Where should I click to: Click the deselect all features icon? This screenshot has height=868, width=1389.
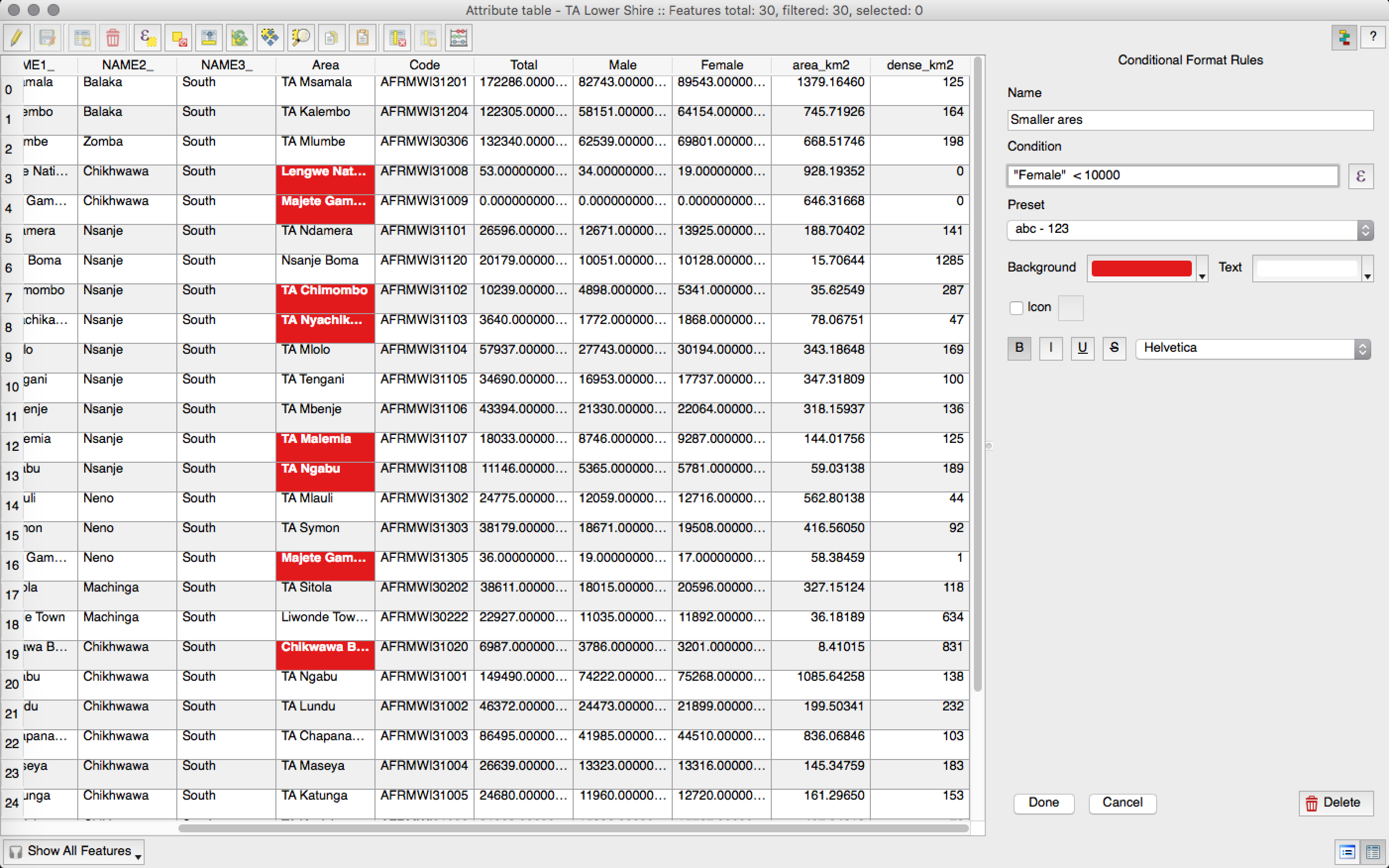(178, 38)
